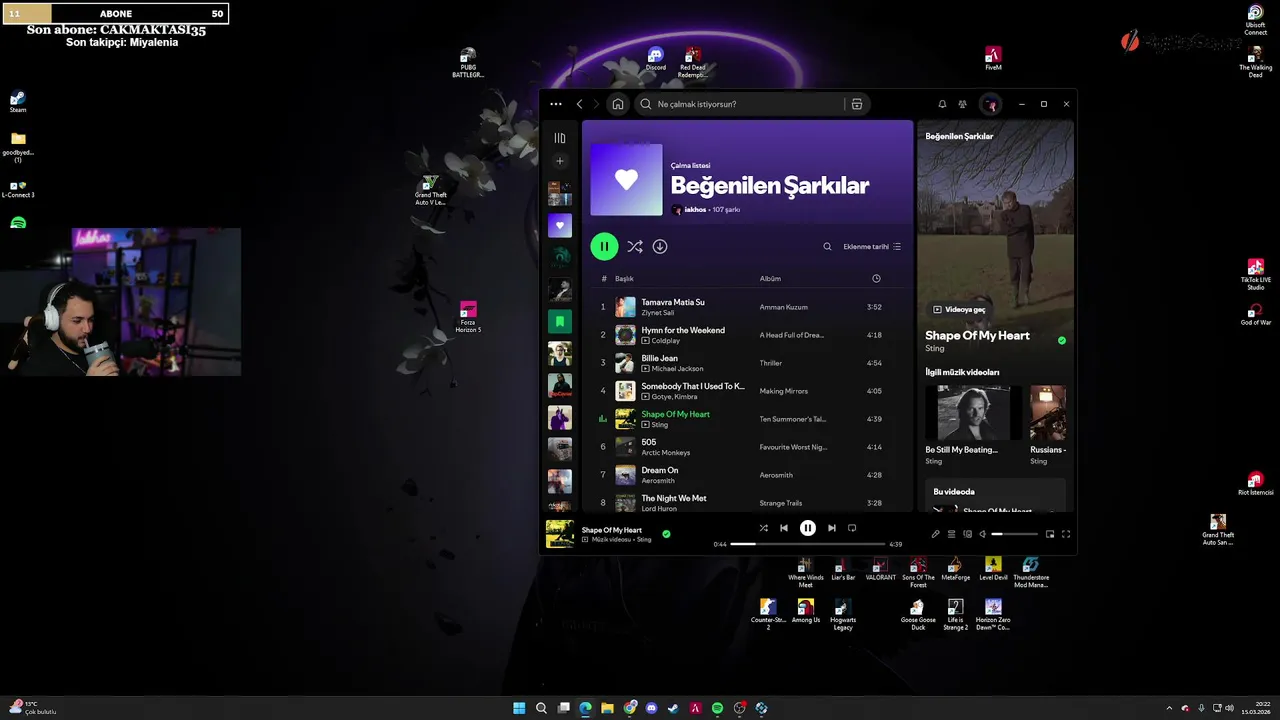Pause playlist with big green button
Screen dimensions: 1280x720
pyautogui.click(x=604, y=246)
